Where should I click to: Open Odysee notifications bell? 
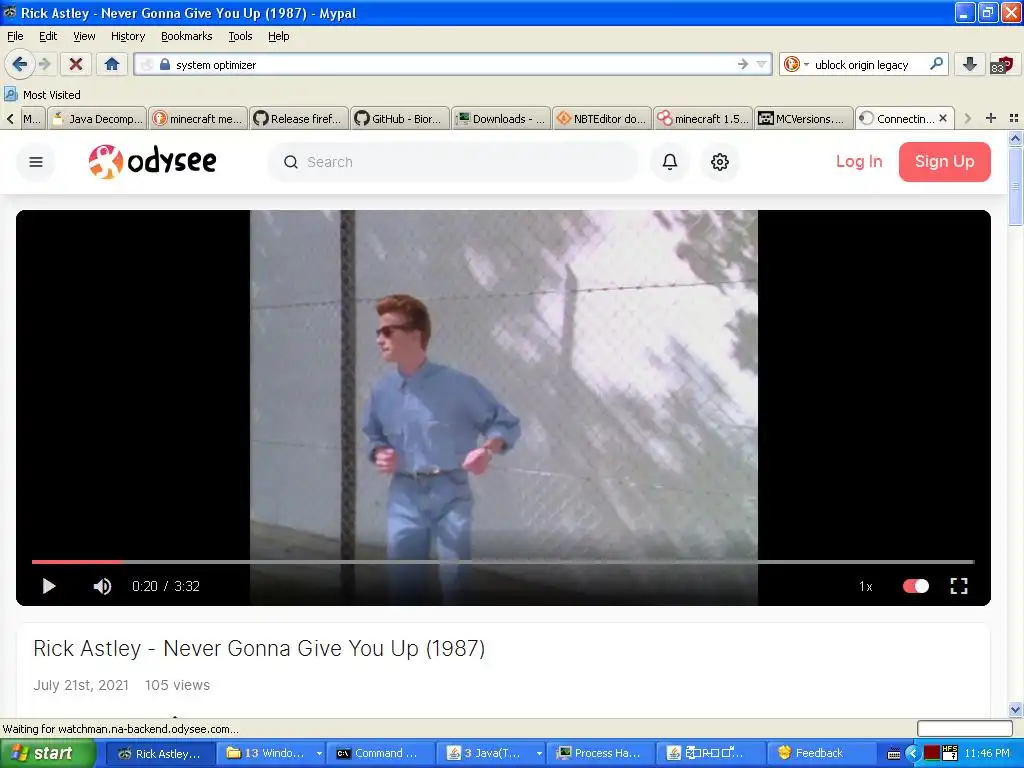point(670,162)
